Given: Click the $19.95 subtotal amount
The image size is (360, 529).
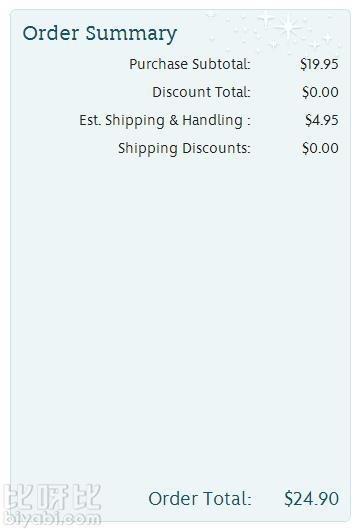Looking at the screenshot, I should point(319,64).
